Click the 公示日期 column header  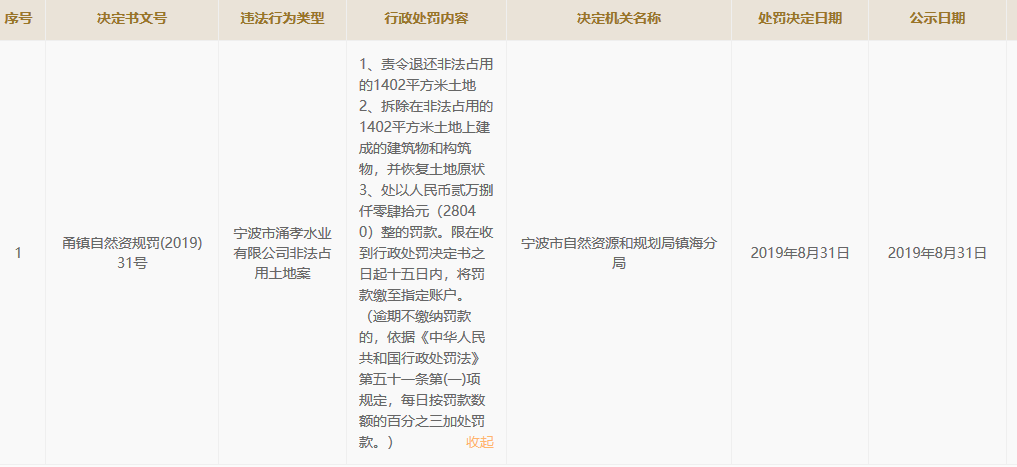click(937, 19)
